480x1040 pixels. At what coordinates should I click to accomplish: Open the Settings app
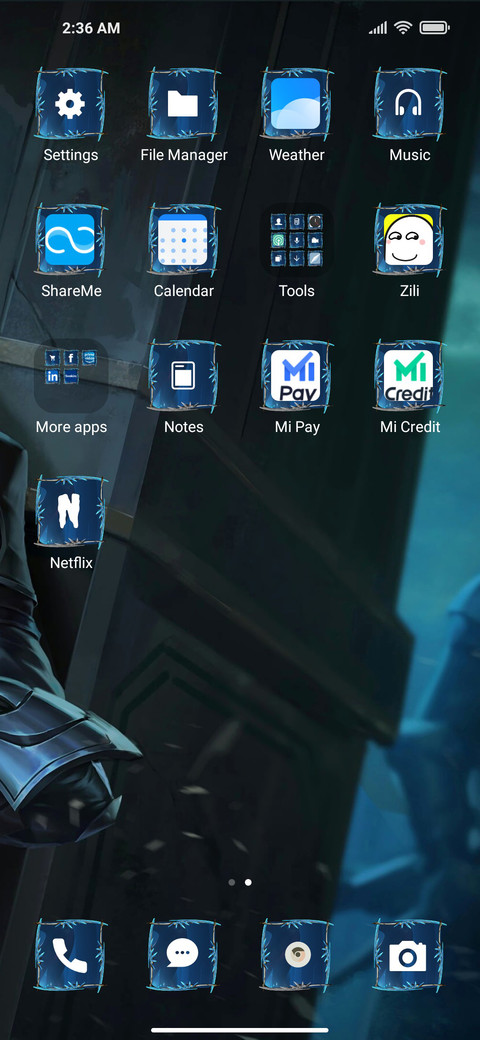pos(70,104)
